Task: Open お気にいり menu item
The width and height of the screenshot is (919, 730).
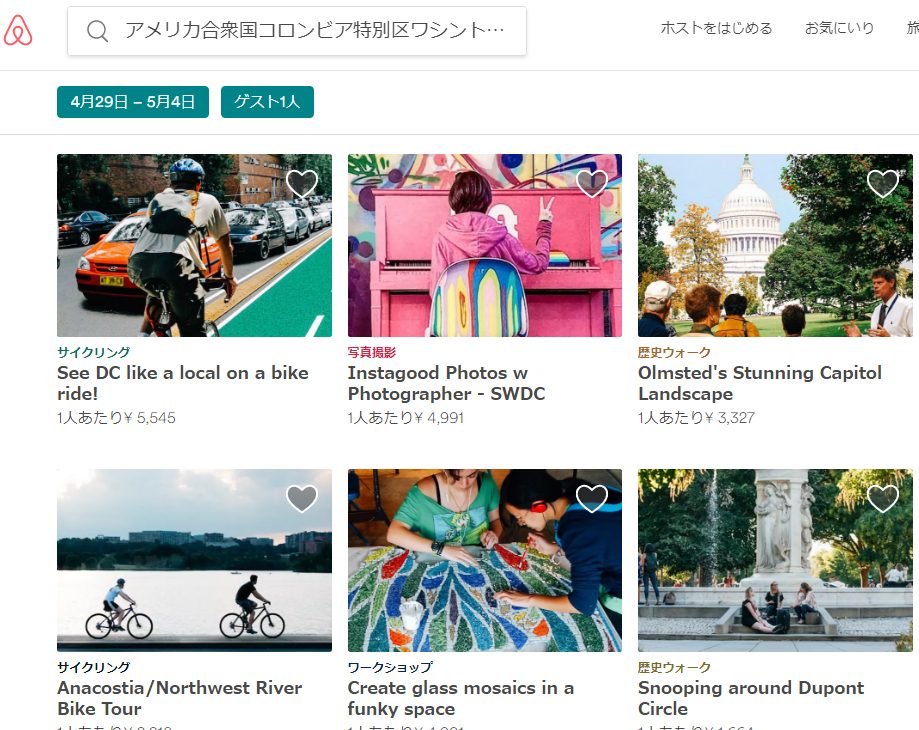Action: (x=839, y=28)
